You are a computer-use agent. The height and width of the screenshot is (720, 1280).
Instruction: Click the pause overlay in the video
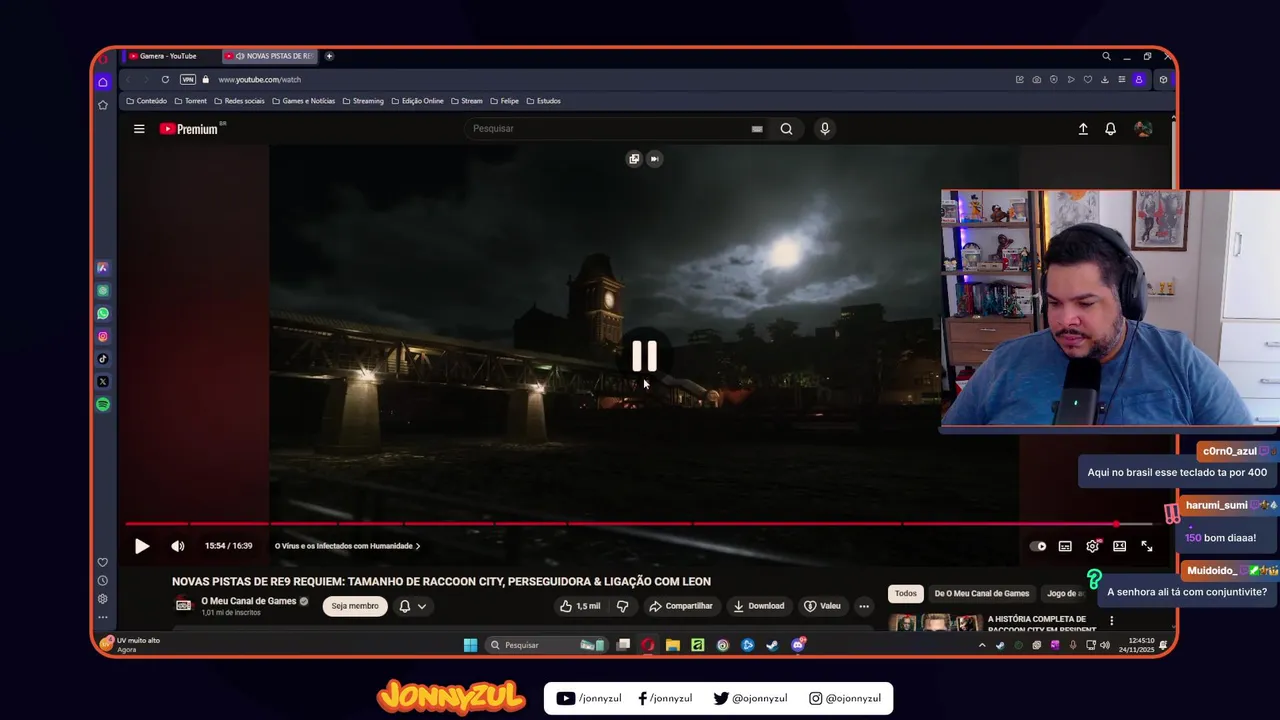click(x=644, y=356)
